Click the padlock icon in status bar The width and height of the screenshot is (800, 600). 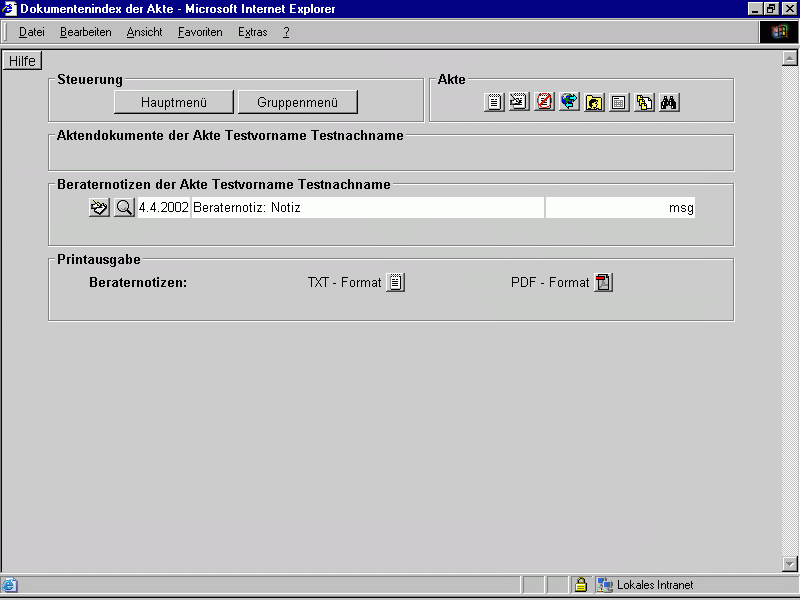[x=580, y=585]
